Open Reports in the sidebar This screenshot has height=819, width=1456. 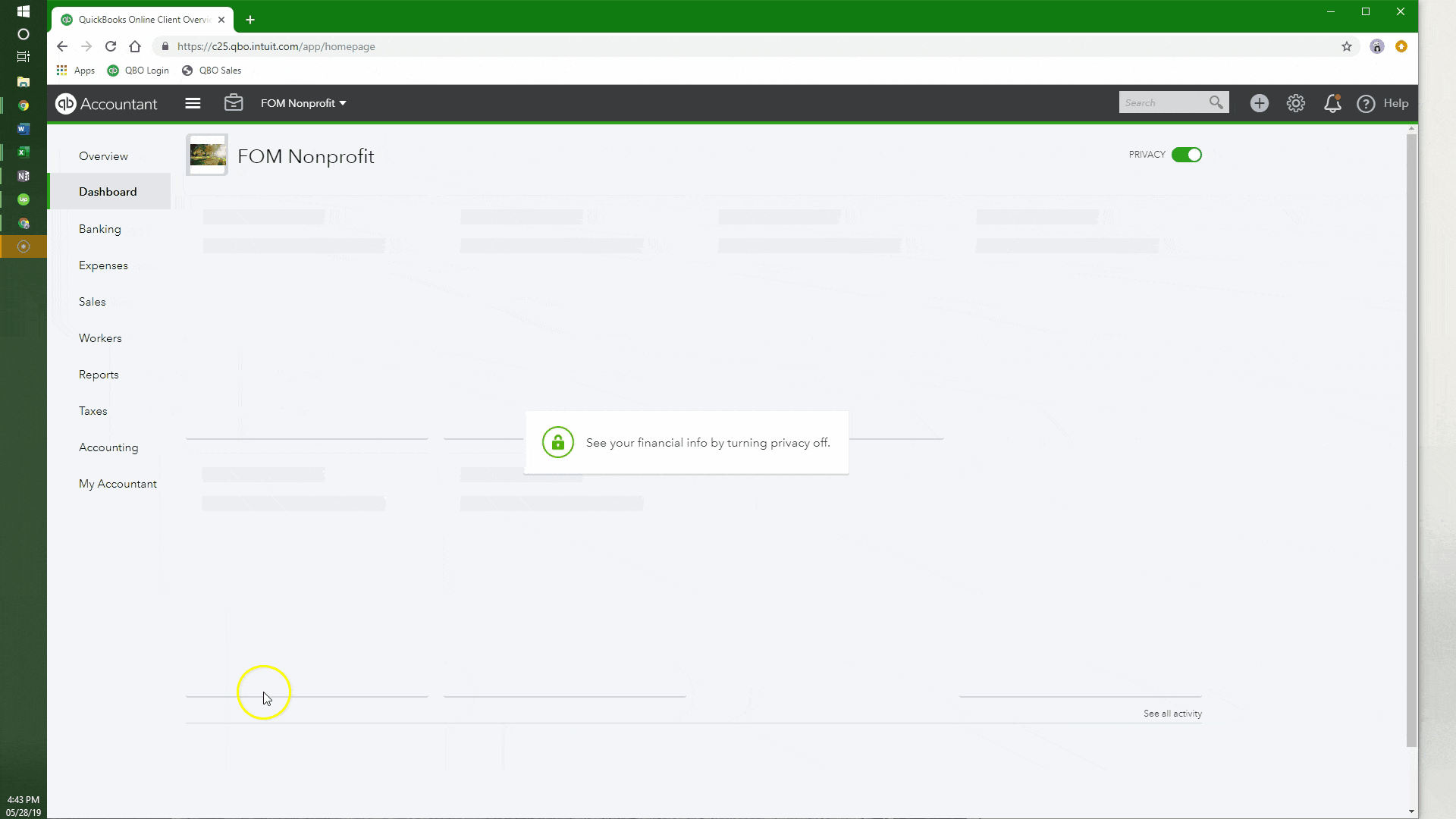pos(99,375)
